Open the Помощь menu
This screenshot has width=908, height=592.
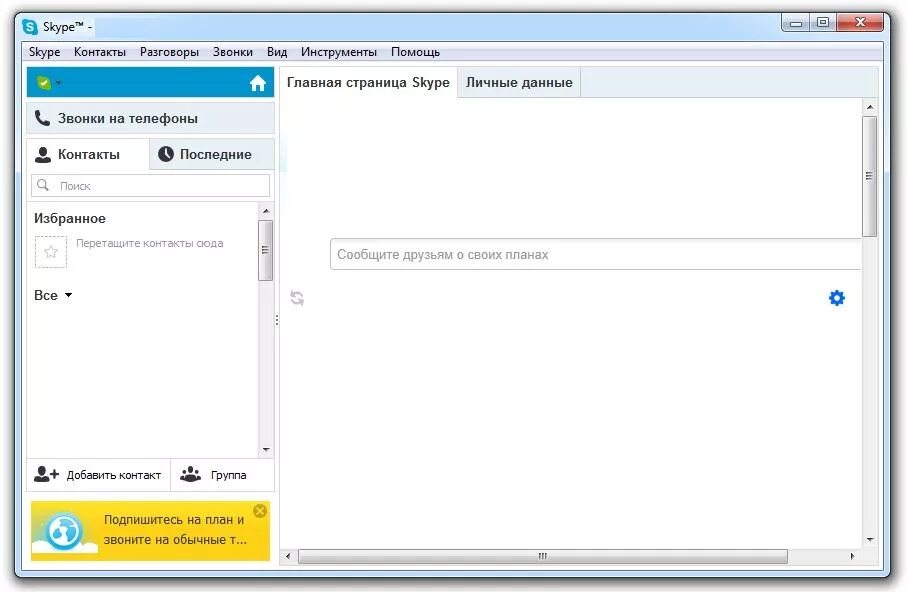click(x=415, y=52)
